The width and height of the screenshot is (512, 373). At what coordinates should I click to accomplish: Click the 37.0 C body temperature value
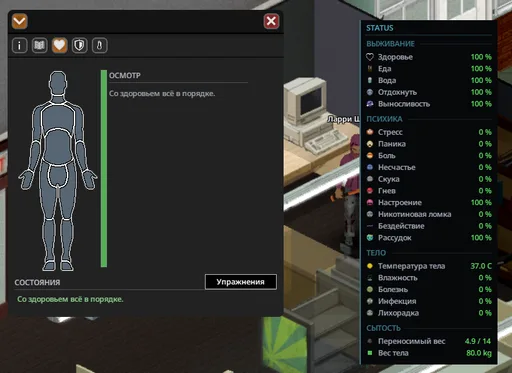point(481,266)
